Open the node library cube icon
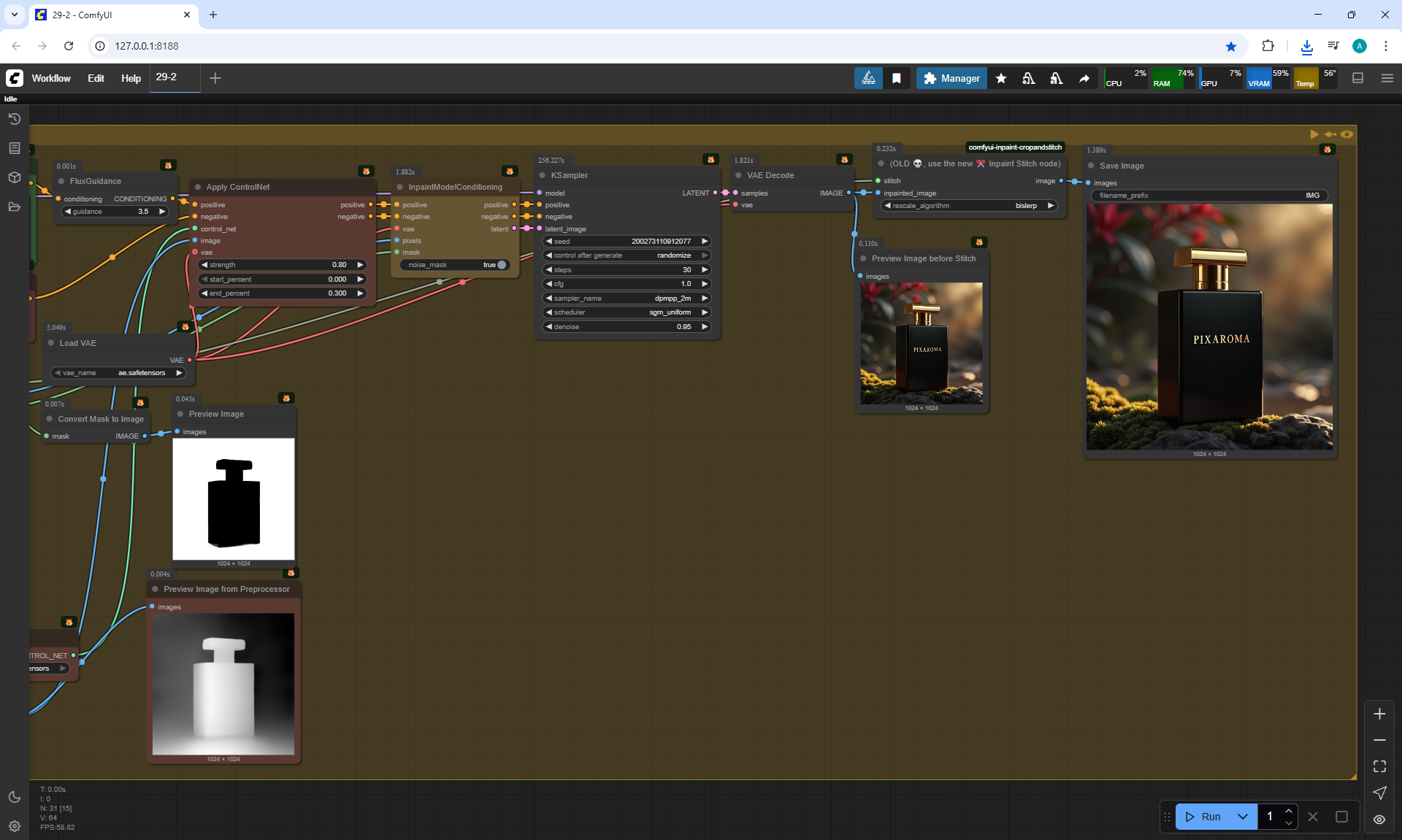Image resolution: width=1402 pixels, height=840 pixels. [14, 177]
